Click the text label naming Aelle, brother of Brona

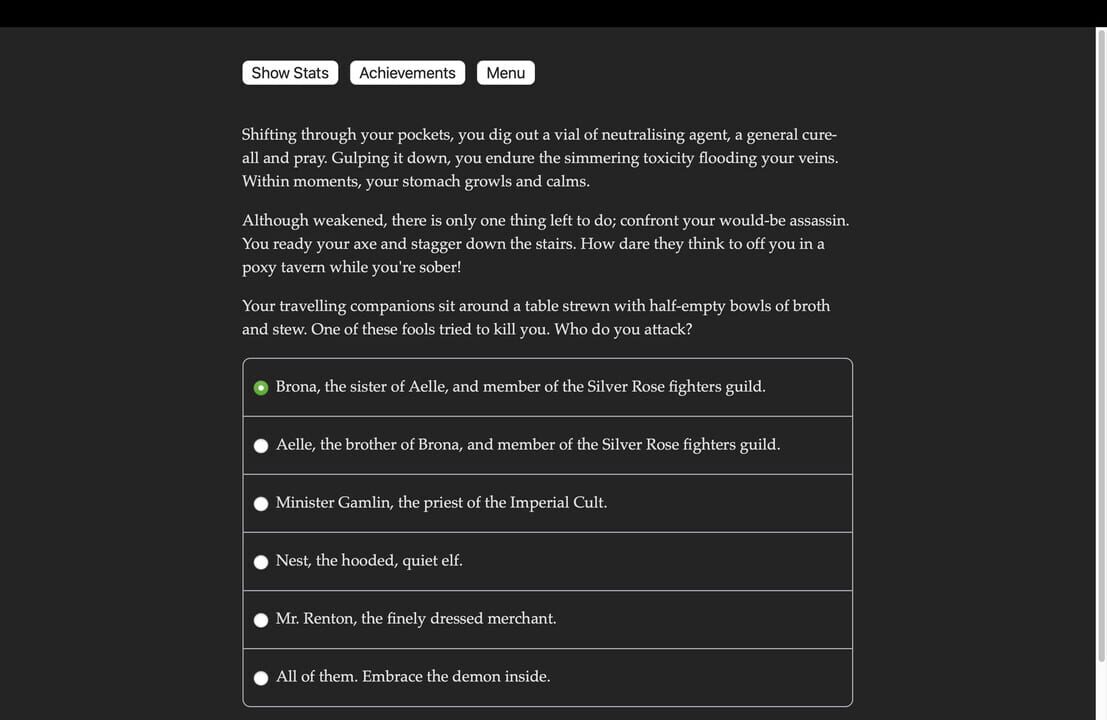[528, 444]
